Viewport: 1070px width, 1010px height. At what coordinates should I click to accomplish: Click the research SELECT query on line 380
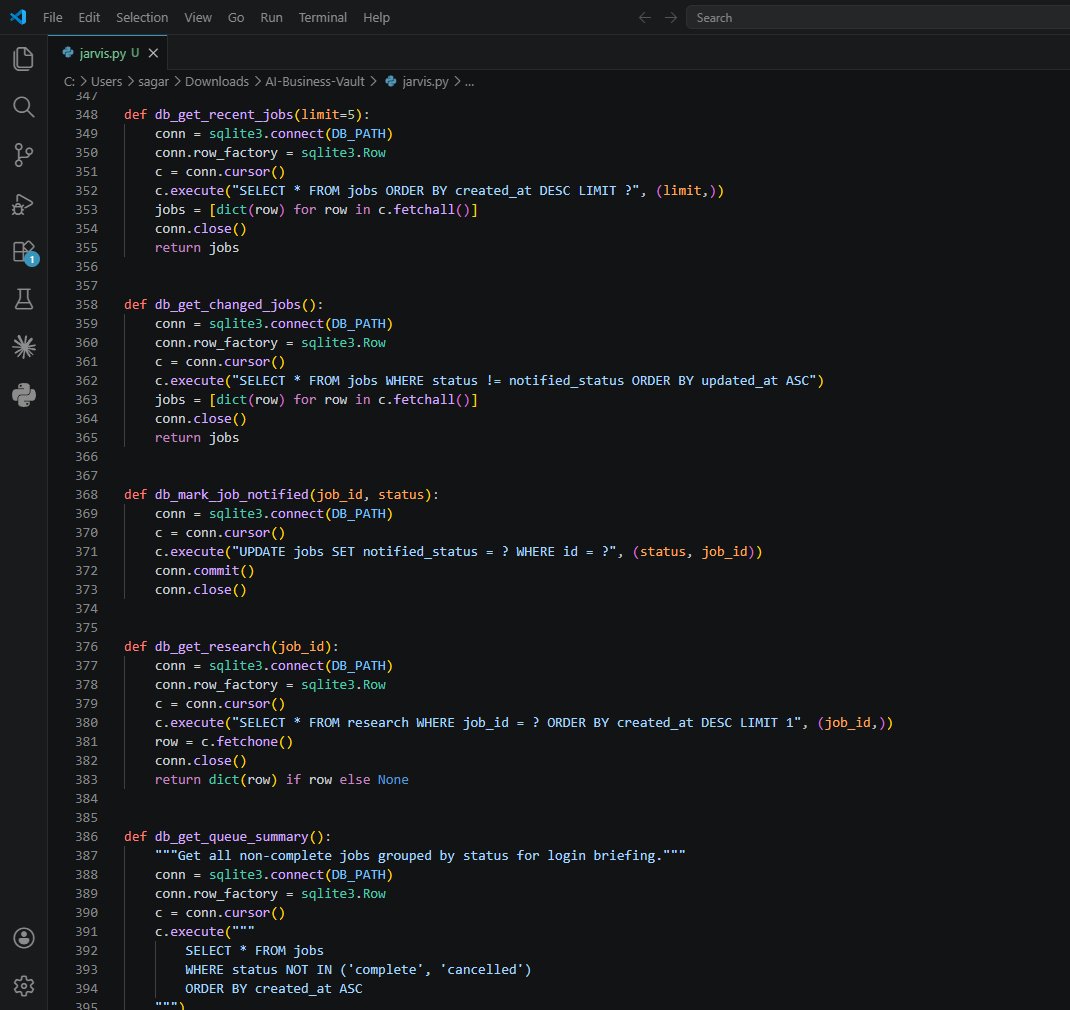click(516, 722)
